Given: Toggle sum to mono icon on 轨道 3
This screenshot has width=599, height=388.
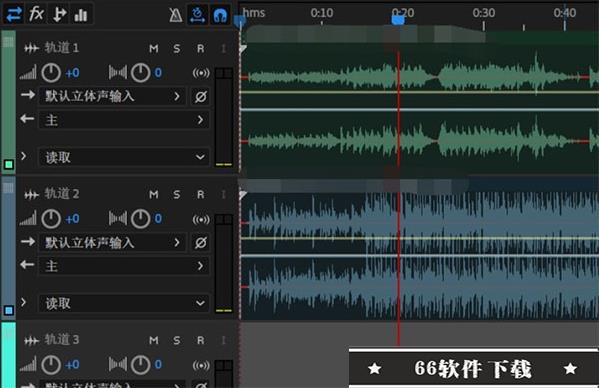Looking at the screenshot, I should [x=201, y=365].
